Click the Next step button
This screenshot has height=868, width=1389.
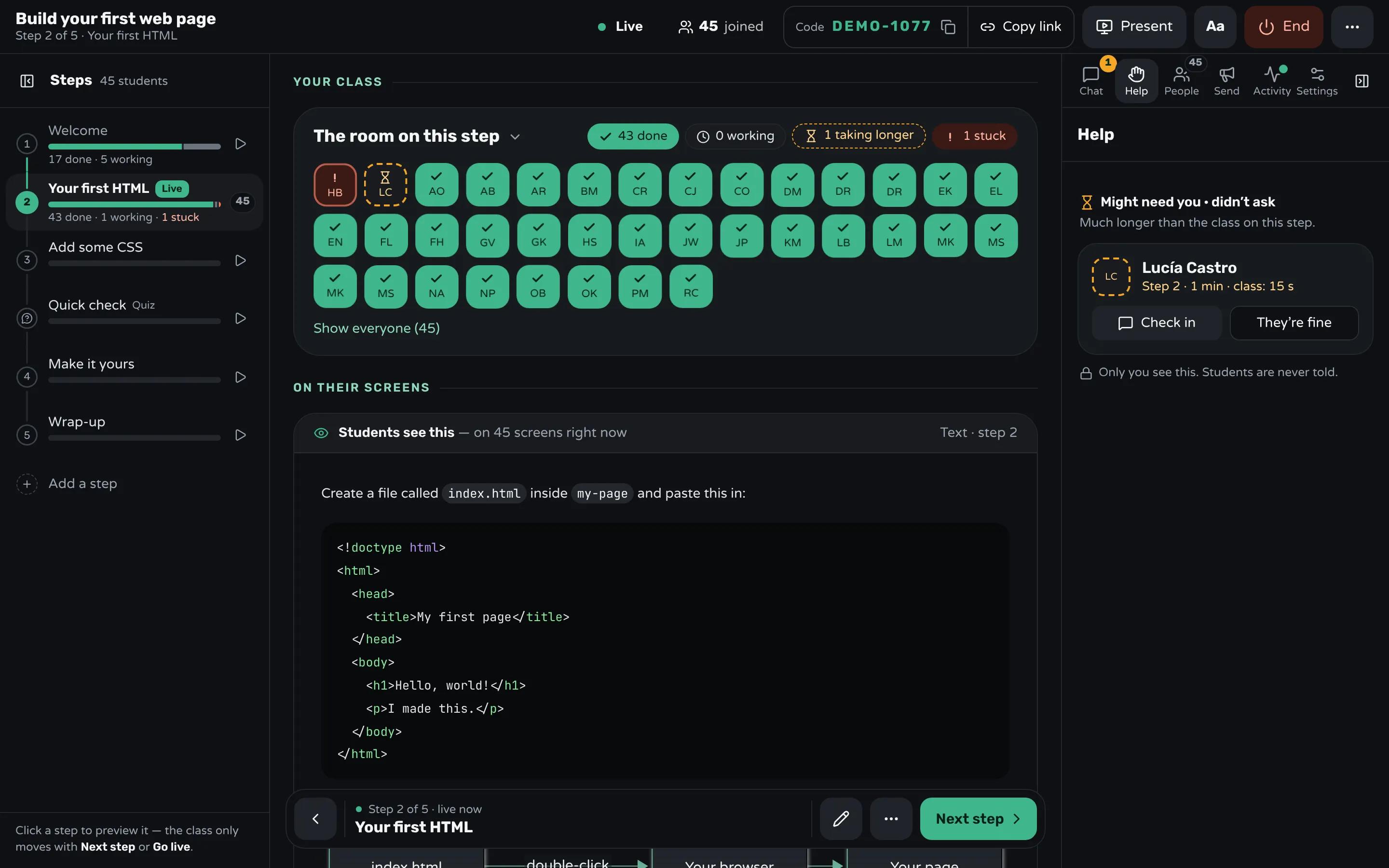(978, 819)
